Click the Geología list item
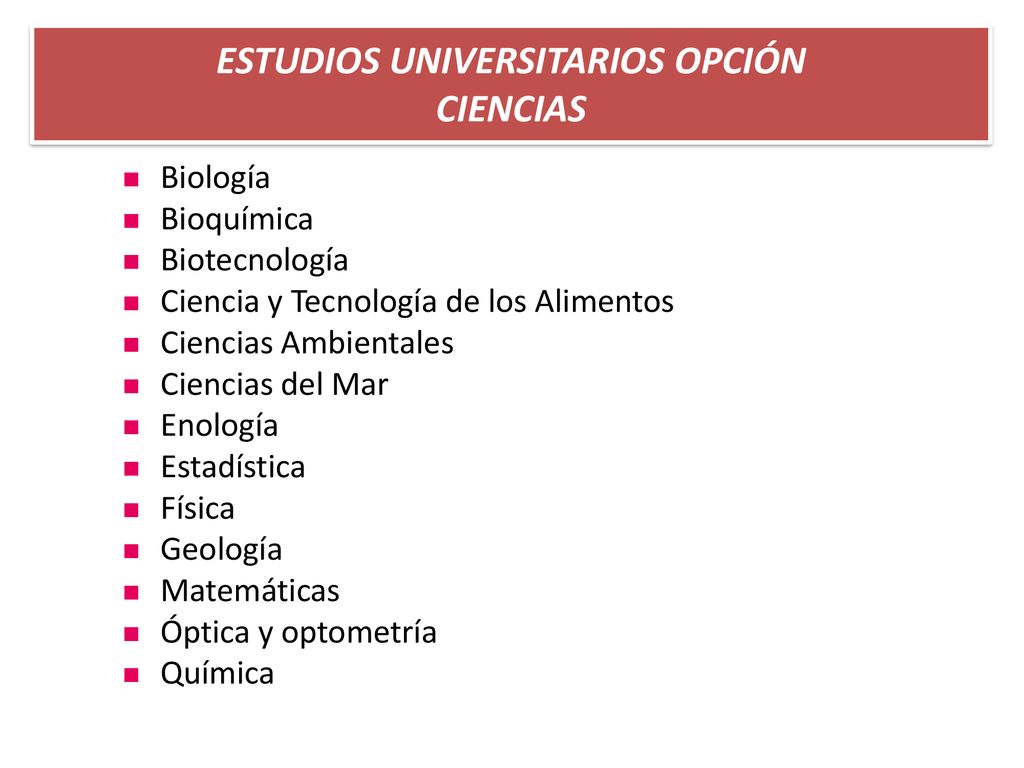 tap(221, 550)
